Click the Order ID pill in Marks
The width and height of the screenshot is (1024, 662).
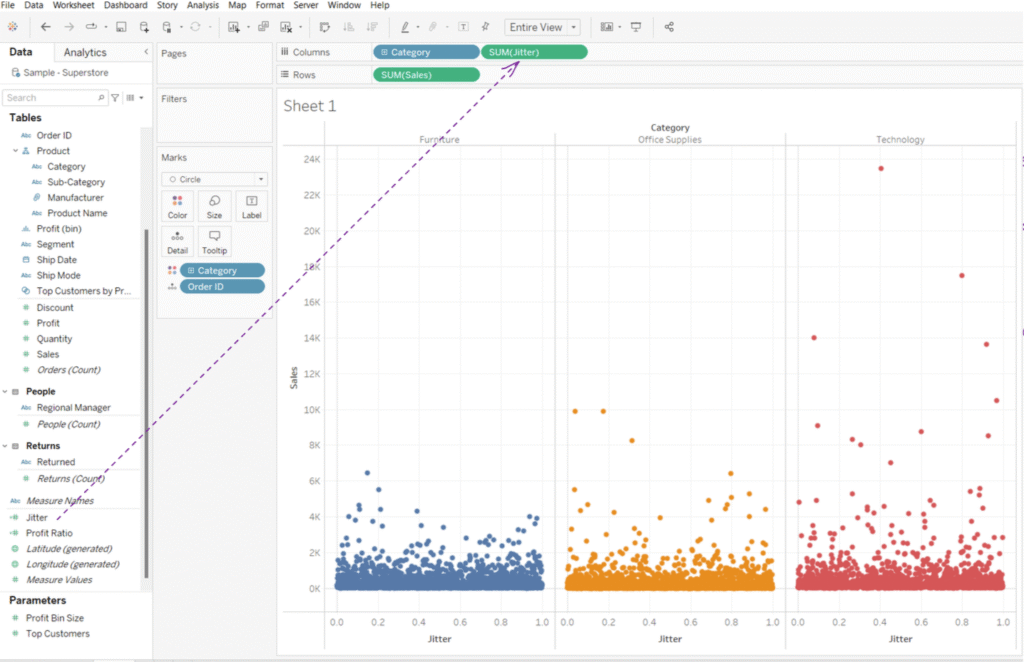tap(221, 287)
